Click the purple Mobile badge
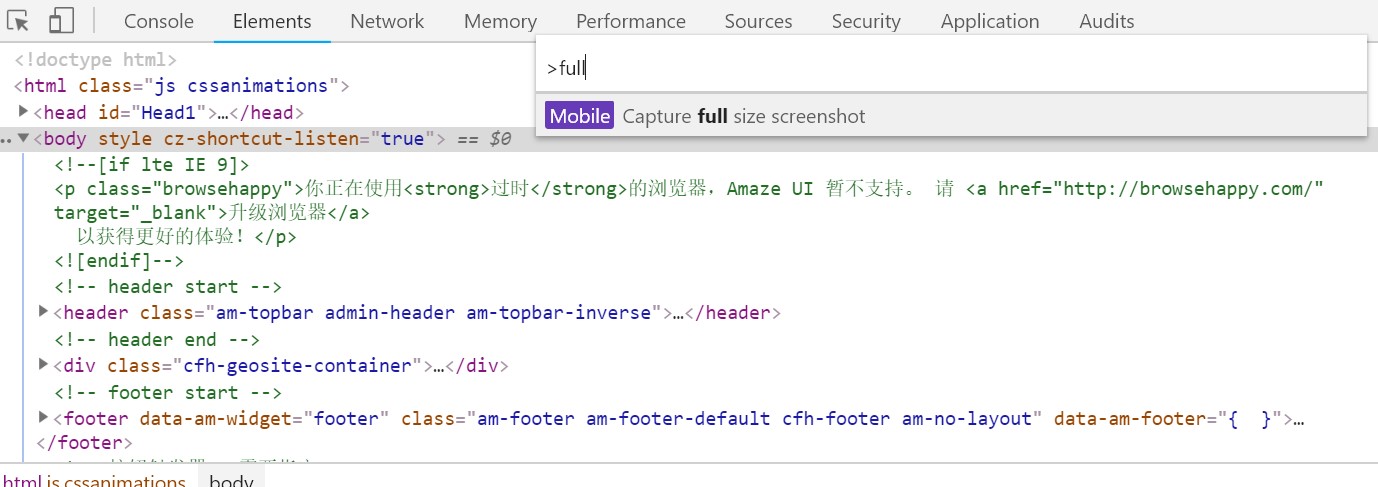 (579, 116)
